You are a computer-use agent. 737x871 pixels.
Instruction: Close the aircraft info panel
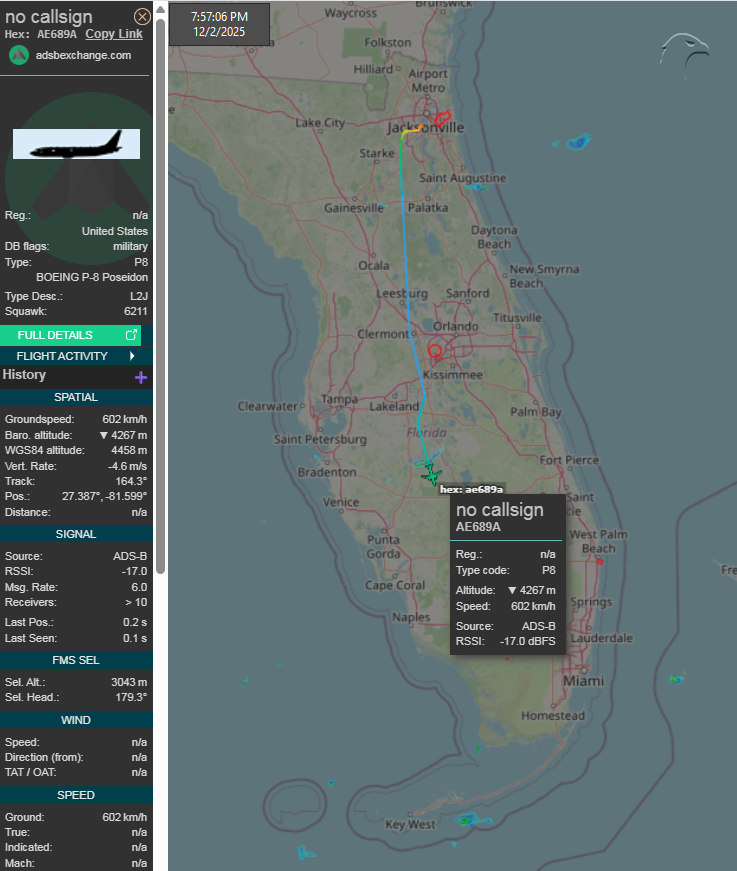point(142,17)
